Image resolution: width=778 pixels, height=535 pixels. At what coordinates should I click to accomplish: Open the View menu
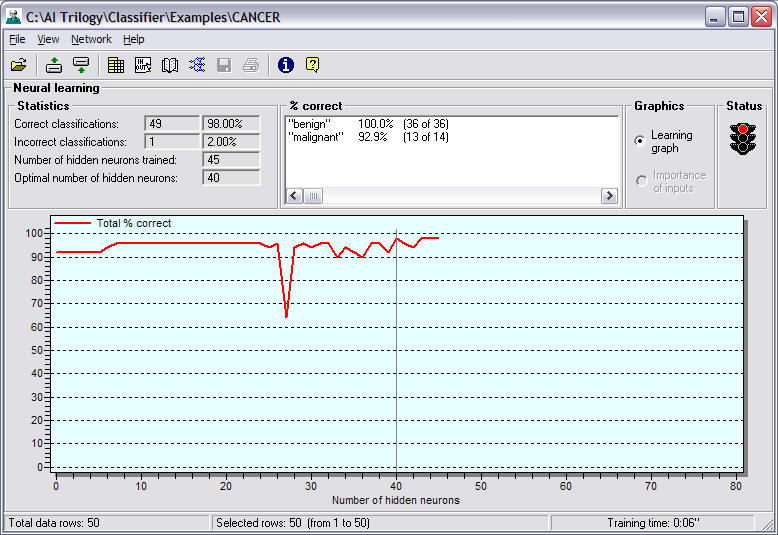pyautogui.click(x=48, y=39)
